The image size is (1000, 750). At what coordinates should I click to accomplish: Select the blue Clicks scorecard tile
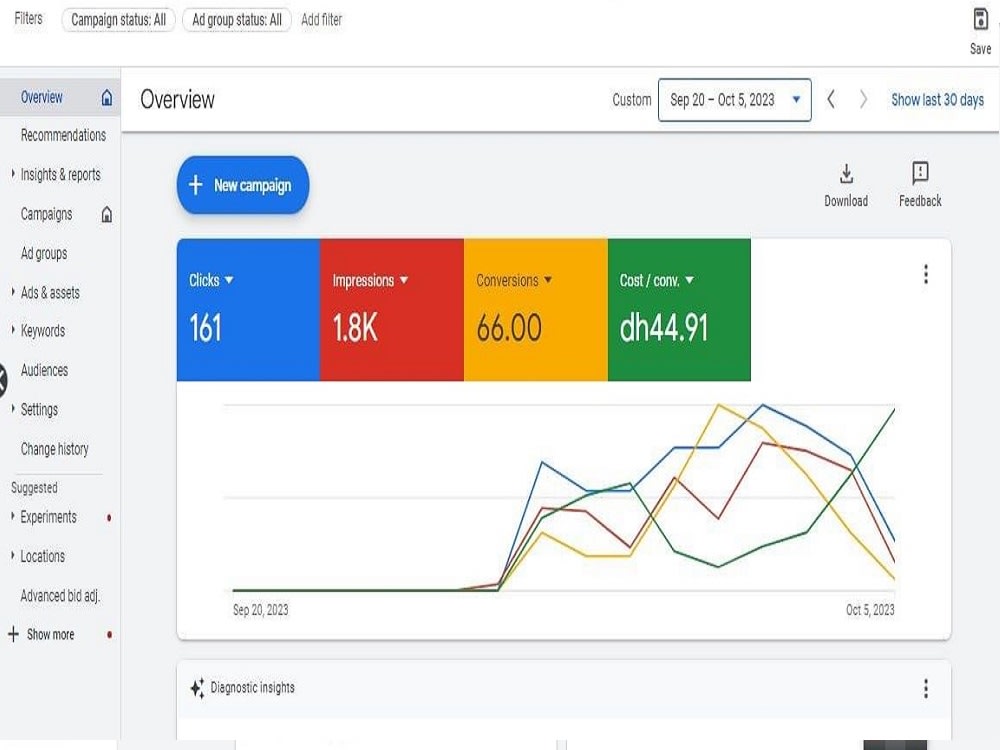pos(248,310)
